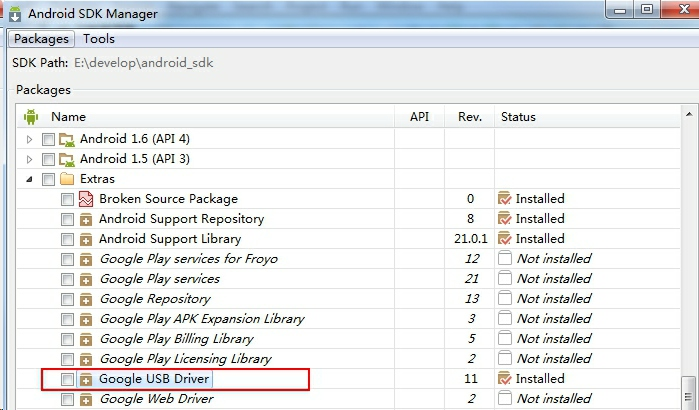Click the SDK Path value E:\develop\android_sdk
This screenshot has width=699, height=410.
tap(144, 63)
